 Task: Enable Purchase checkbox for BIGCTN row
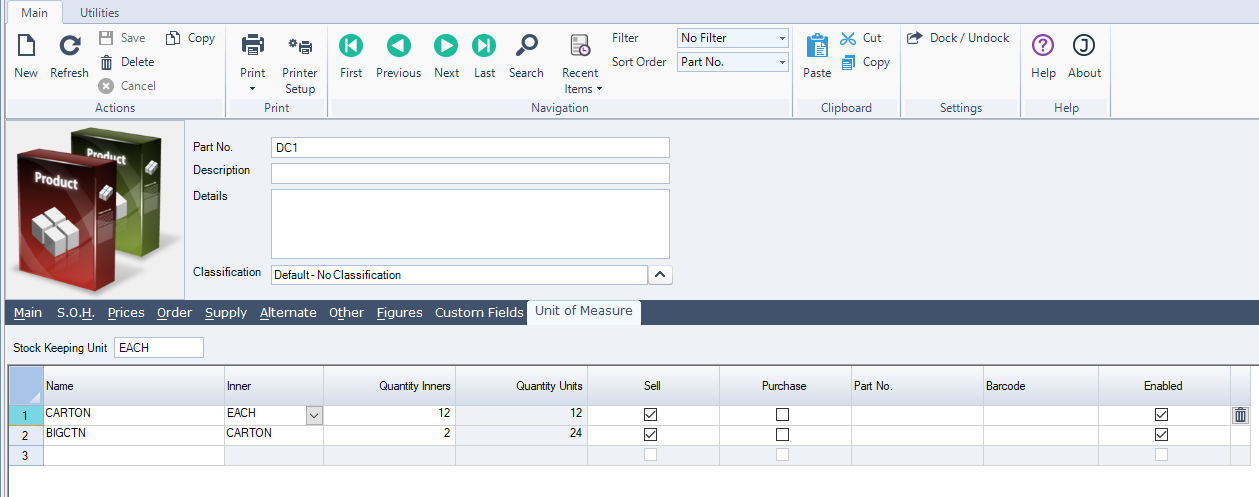(782, 435)
